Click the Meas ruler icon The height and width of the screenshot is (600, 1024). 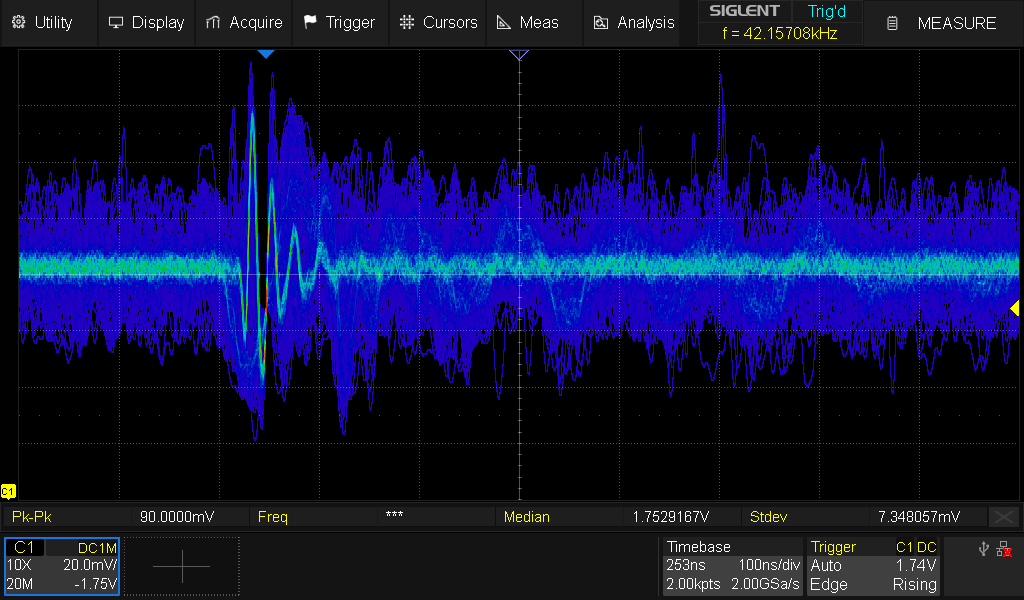pyautogui.click(x=503, y=22)
